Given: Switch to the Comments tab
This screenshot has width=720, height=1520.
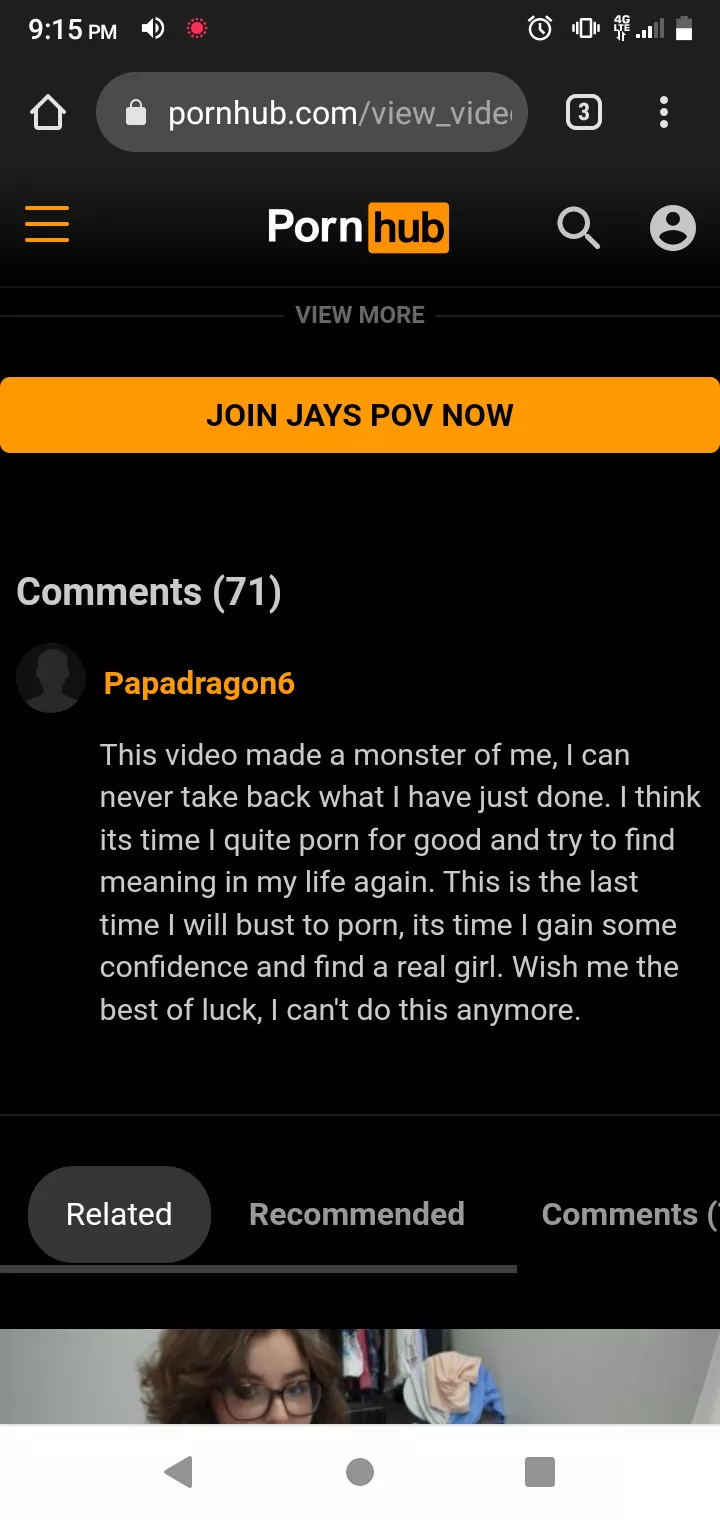Looking at the screenshot, I should pyautogui.click(x=630, y=1214).
